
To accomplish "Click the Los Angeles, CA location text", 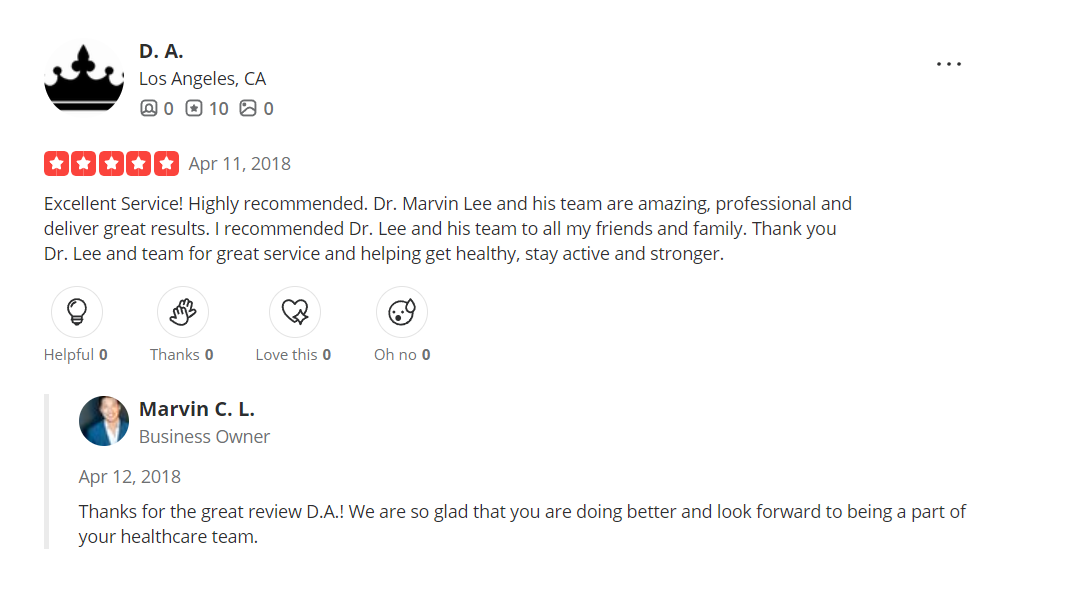I will click(x=202, y=79).
